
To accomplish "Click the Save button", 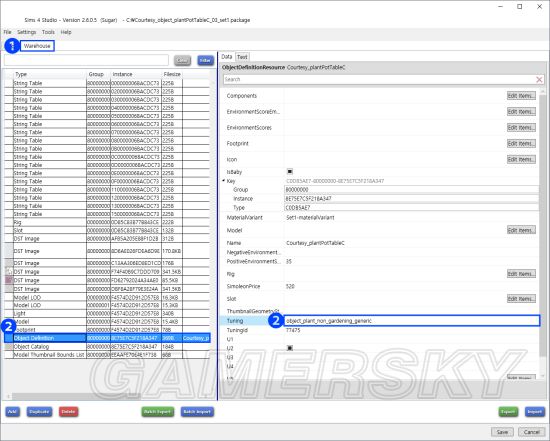I will click(x=502, y=432).
